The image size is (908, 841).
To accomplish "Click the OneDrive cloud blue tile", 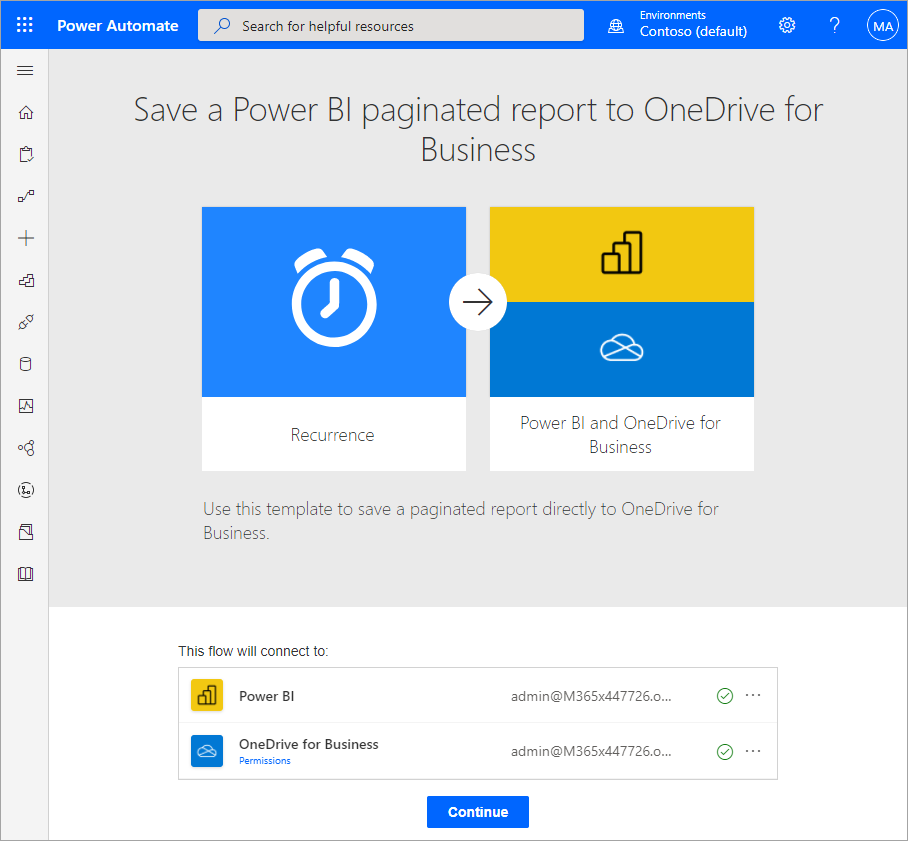I will (x=622, y=349).
